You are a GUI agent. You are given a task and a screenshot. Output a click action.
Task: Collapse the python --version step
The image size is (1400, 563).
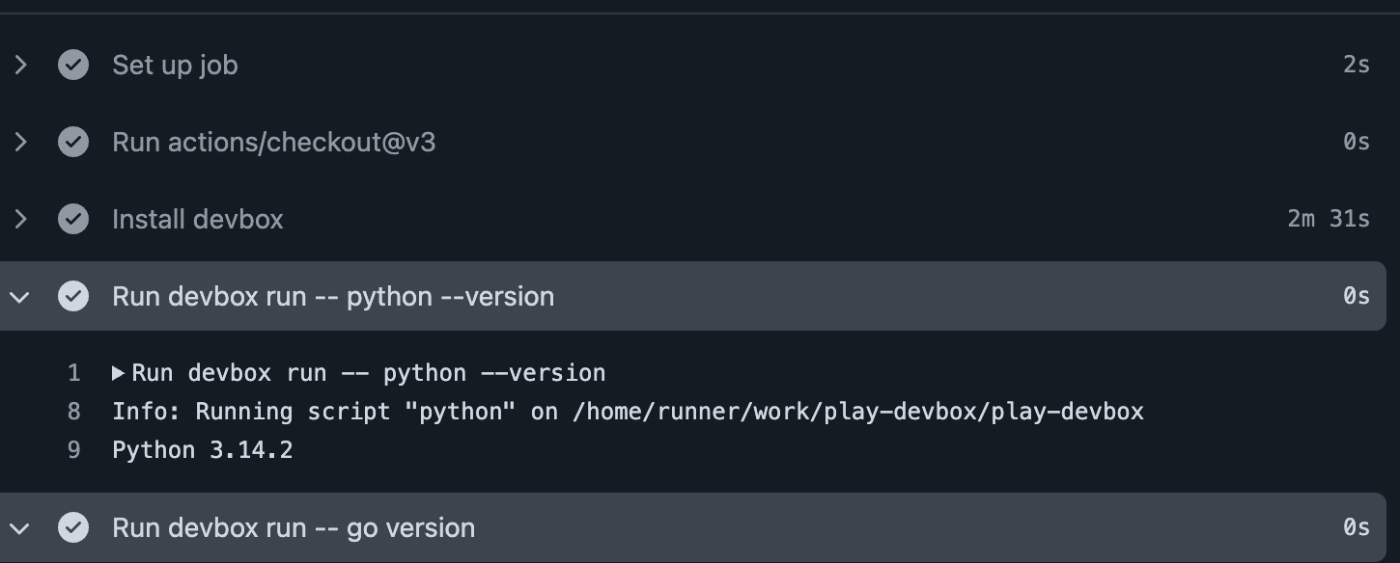pyautogui.click(x=20, y=296)
